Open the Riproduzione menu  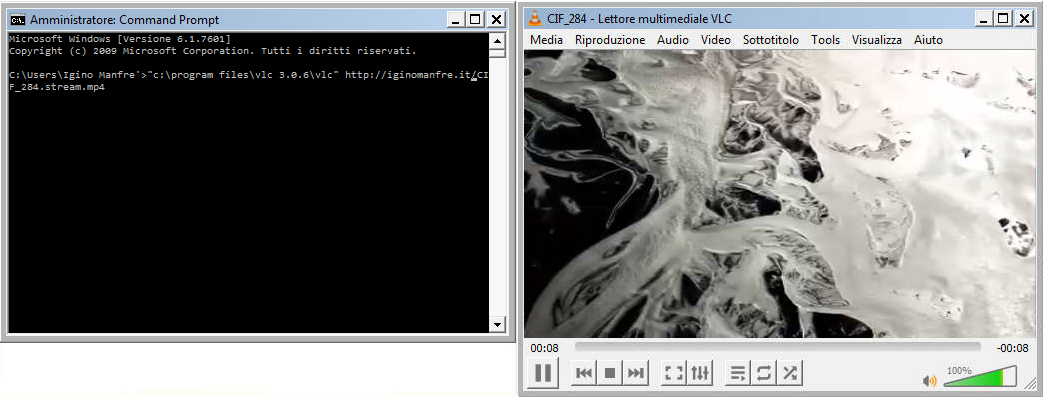tap(610, 40)
